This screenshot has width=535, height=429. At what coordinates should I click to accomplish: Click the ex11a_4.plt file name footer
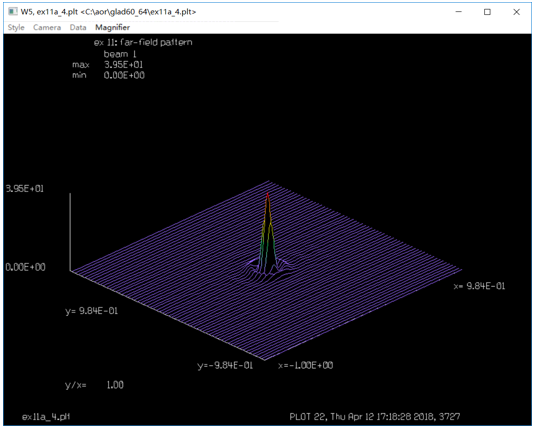(46, 417)
